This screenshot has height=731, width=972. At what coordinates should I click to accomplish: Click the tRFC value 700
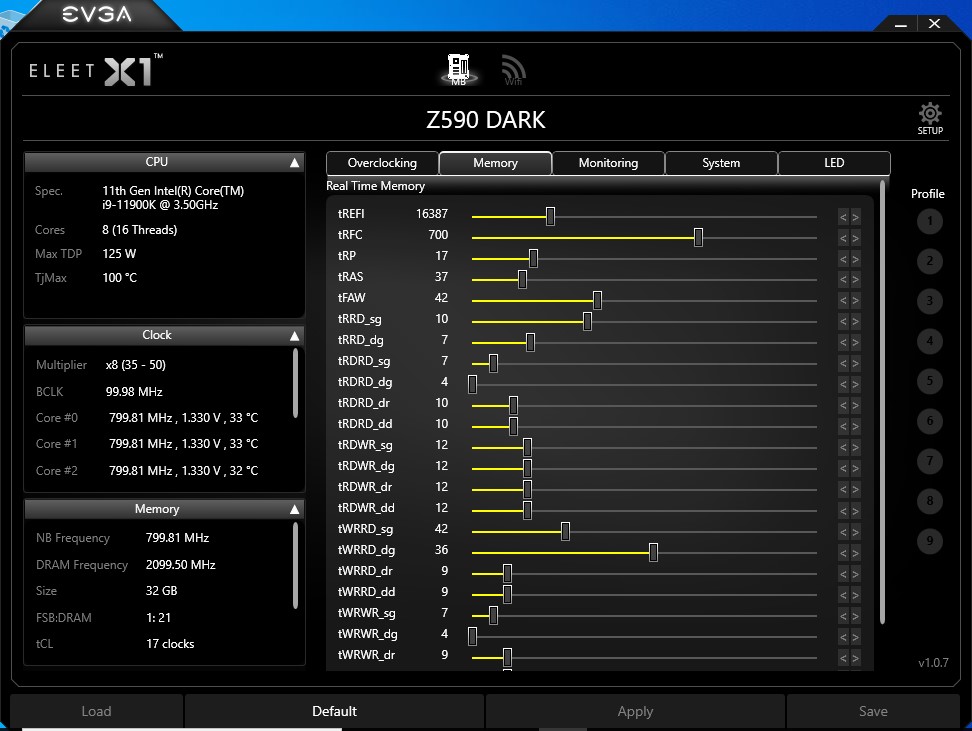438,235
